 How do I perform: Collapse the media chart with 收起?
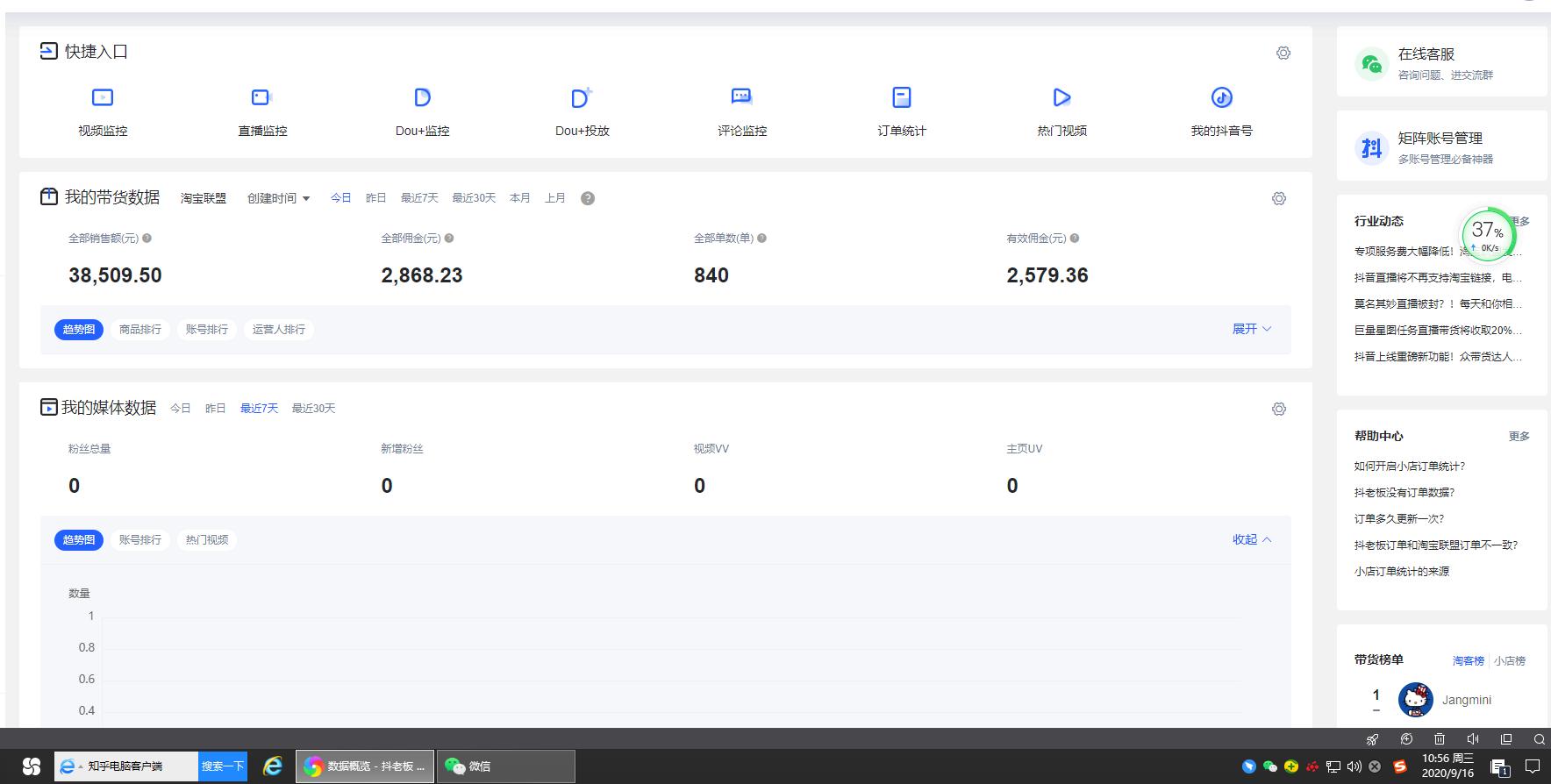[x=1251, y=539]
